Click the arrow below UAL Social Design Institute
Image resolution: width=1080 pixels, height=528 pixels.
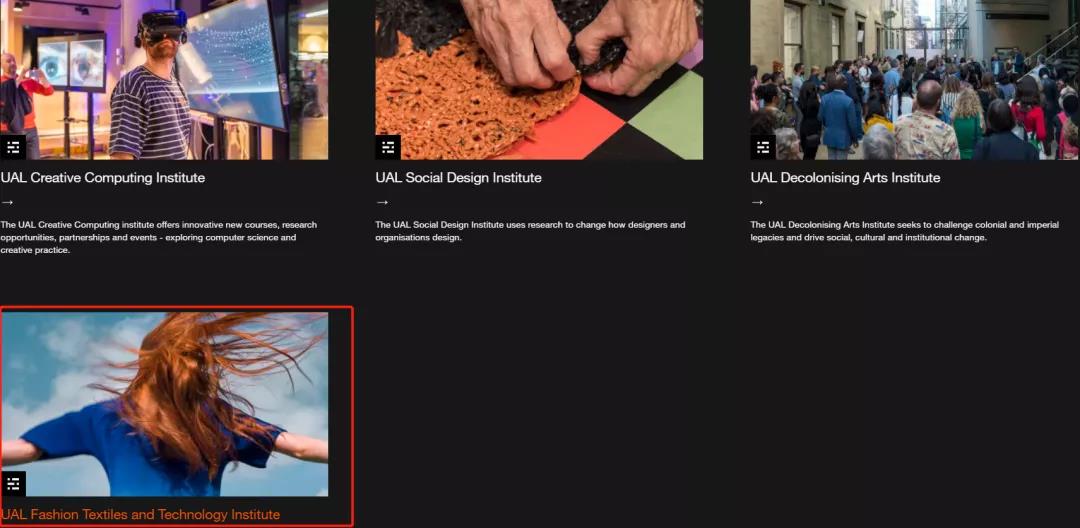coord(382,202)
